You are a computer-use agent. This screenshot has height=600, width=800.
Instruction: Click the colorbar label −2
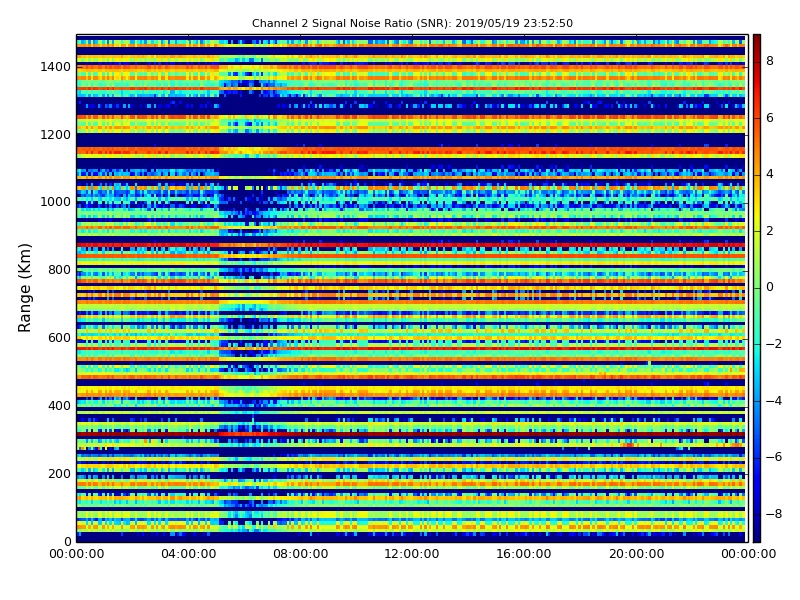[x=774, y=344]
